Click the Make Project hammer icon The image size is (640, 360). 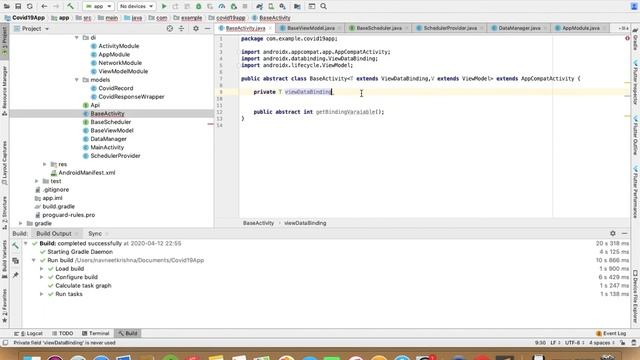pyautogui.click(x=71, y=6)
